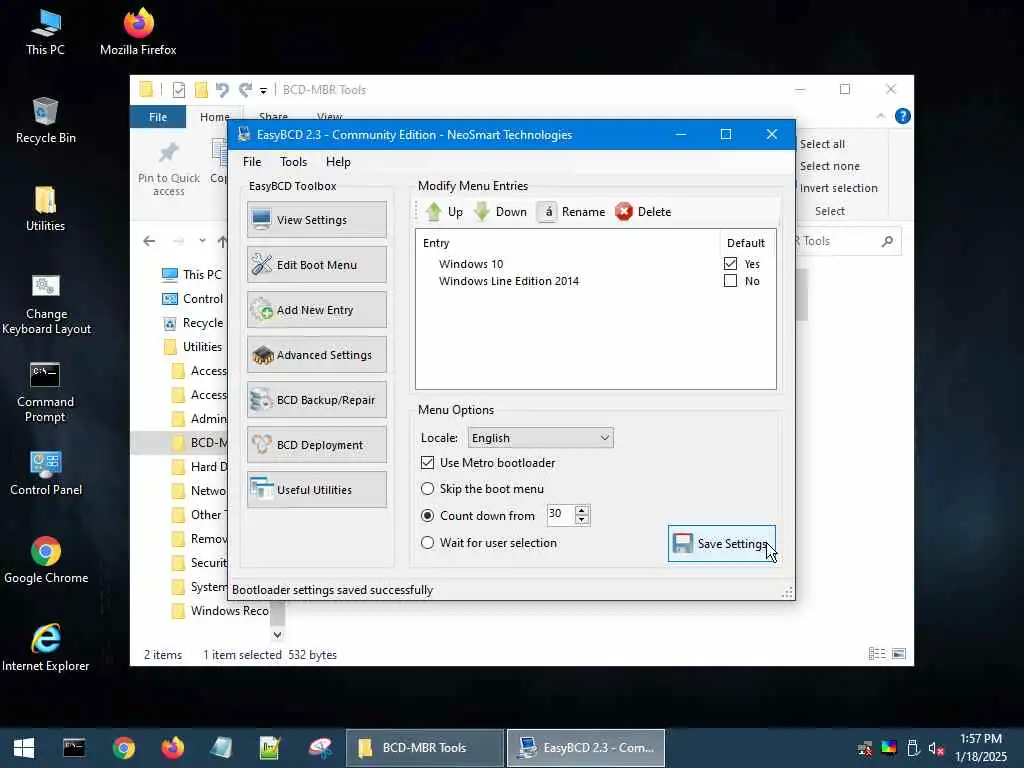Viewport: 1024px width, 768px height.
Task: Click Select none in Explorer ribbon
Action: pos(829,166)
